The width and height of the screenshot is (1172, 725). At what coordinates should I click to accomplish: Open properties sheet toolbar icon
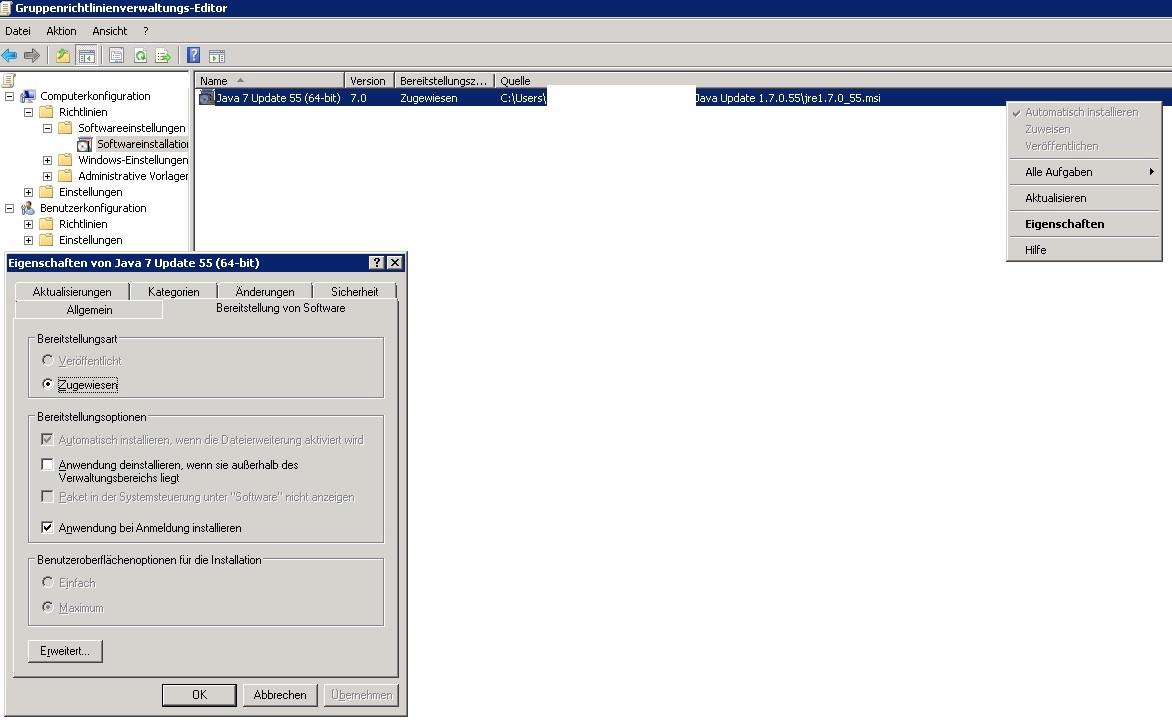tap(117, 55)
